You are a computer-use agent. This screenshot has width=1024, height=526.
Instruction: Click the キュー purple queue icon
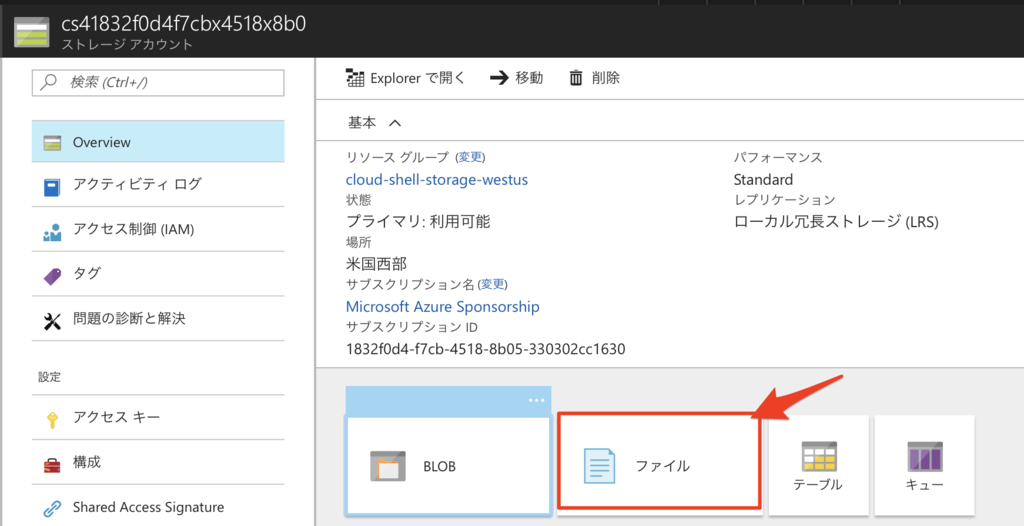(x=925, y=456)
